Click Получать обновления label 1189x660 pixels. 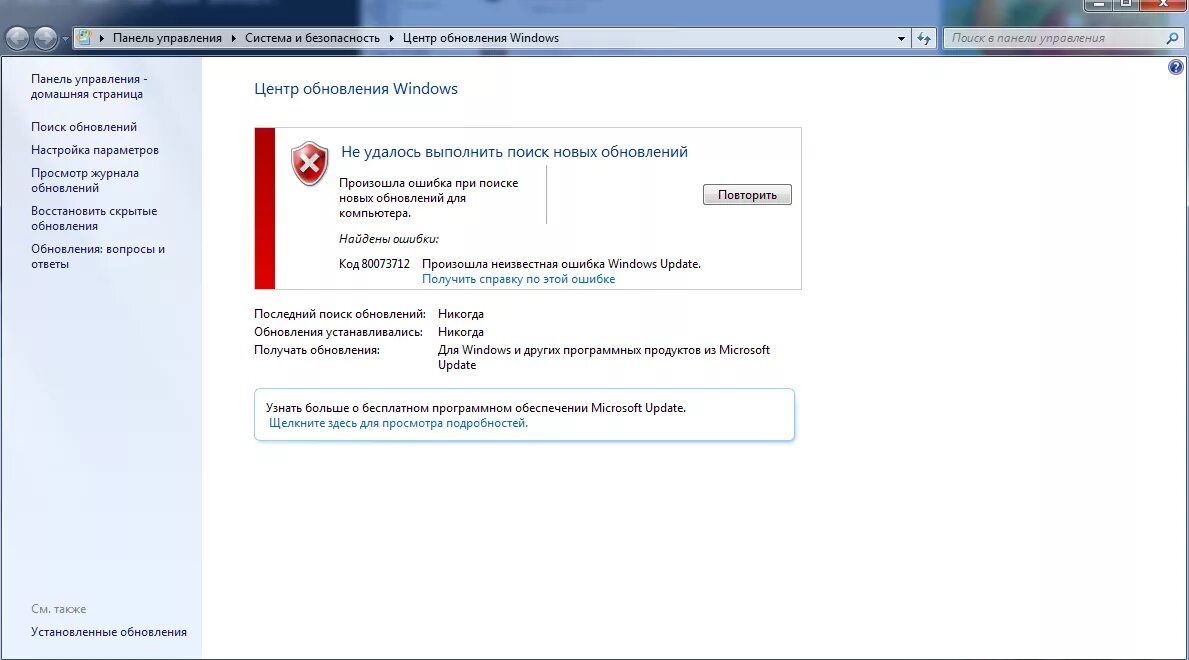317,350
